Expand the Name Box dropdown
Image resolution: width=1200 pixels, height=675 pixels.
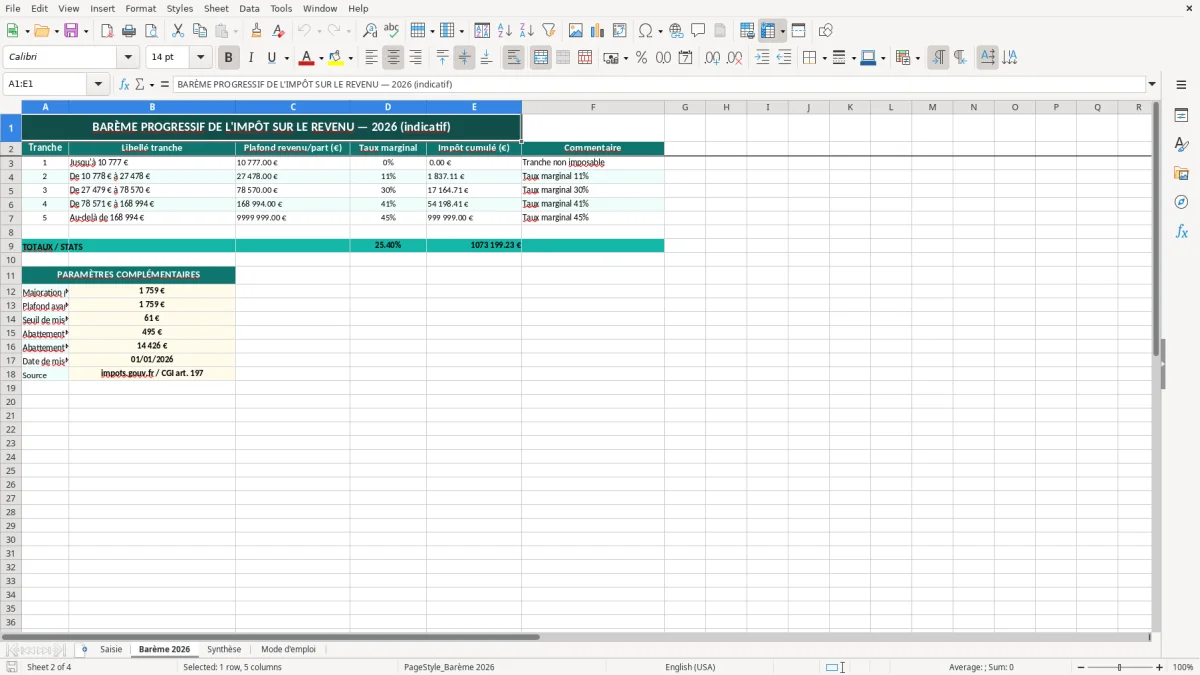click(98, 85)
